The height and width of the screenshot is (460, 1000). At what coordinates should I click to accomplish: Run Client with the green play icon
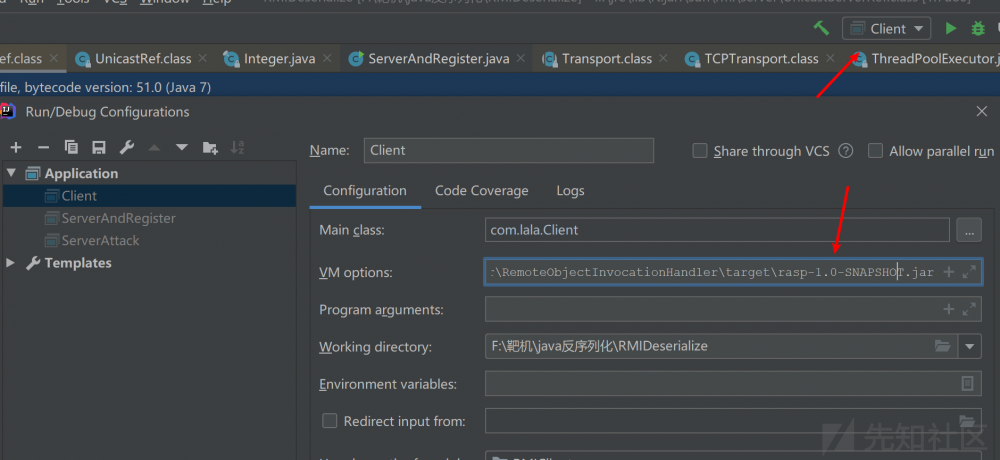950,29
